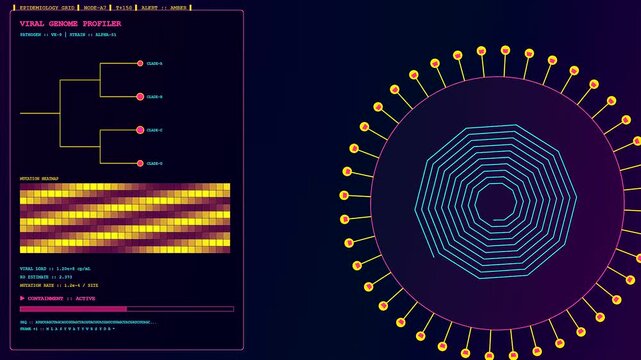Click the magenta containment progress bar

127,309
